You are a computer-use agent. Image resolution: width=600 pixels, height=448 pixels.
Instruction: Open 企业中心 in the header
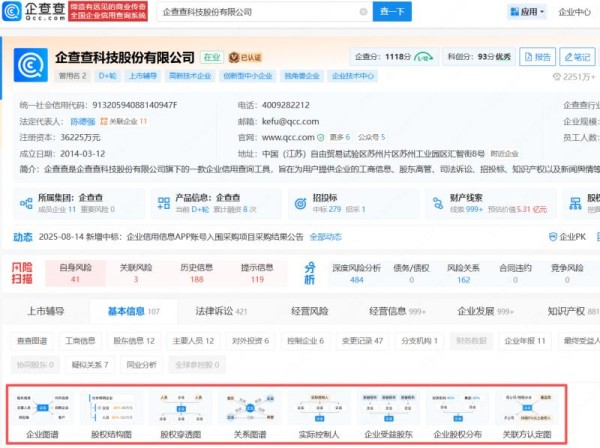575,12
